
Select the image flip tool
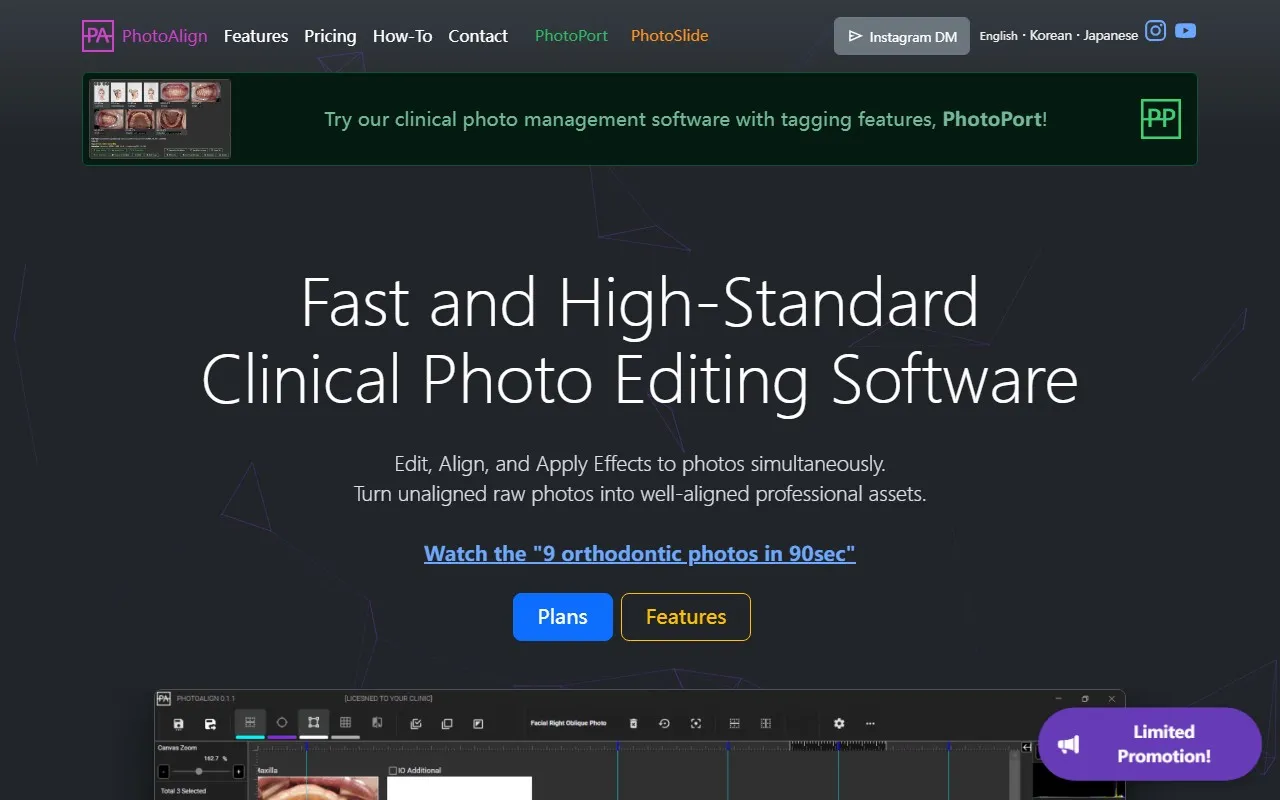coord(377,723)
